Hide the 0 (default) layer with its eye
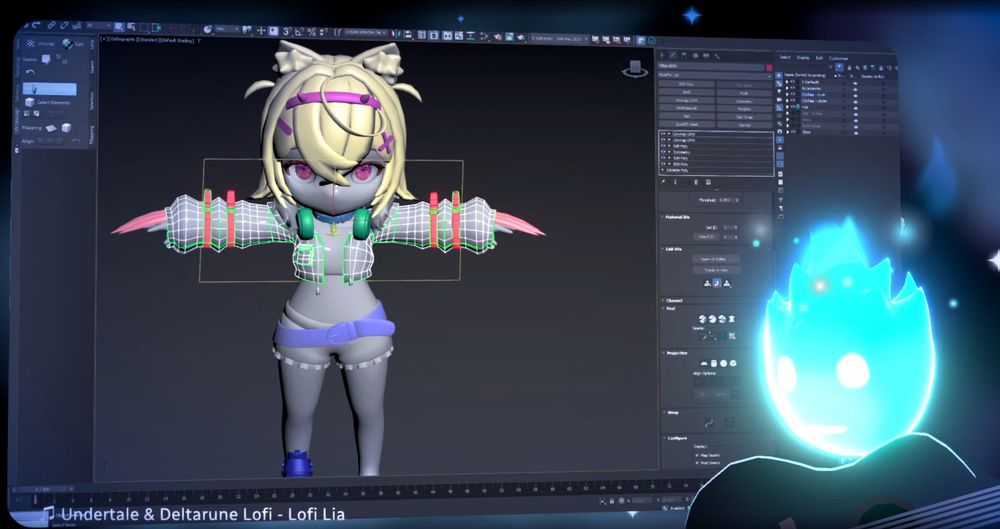The height and width of the screenshot is (529, 1000). click(x=793, y=82)
